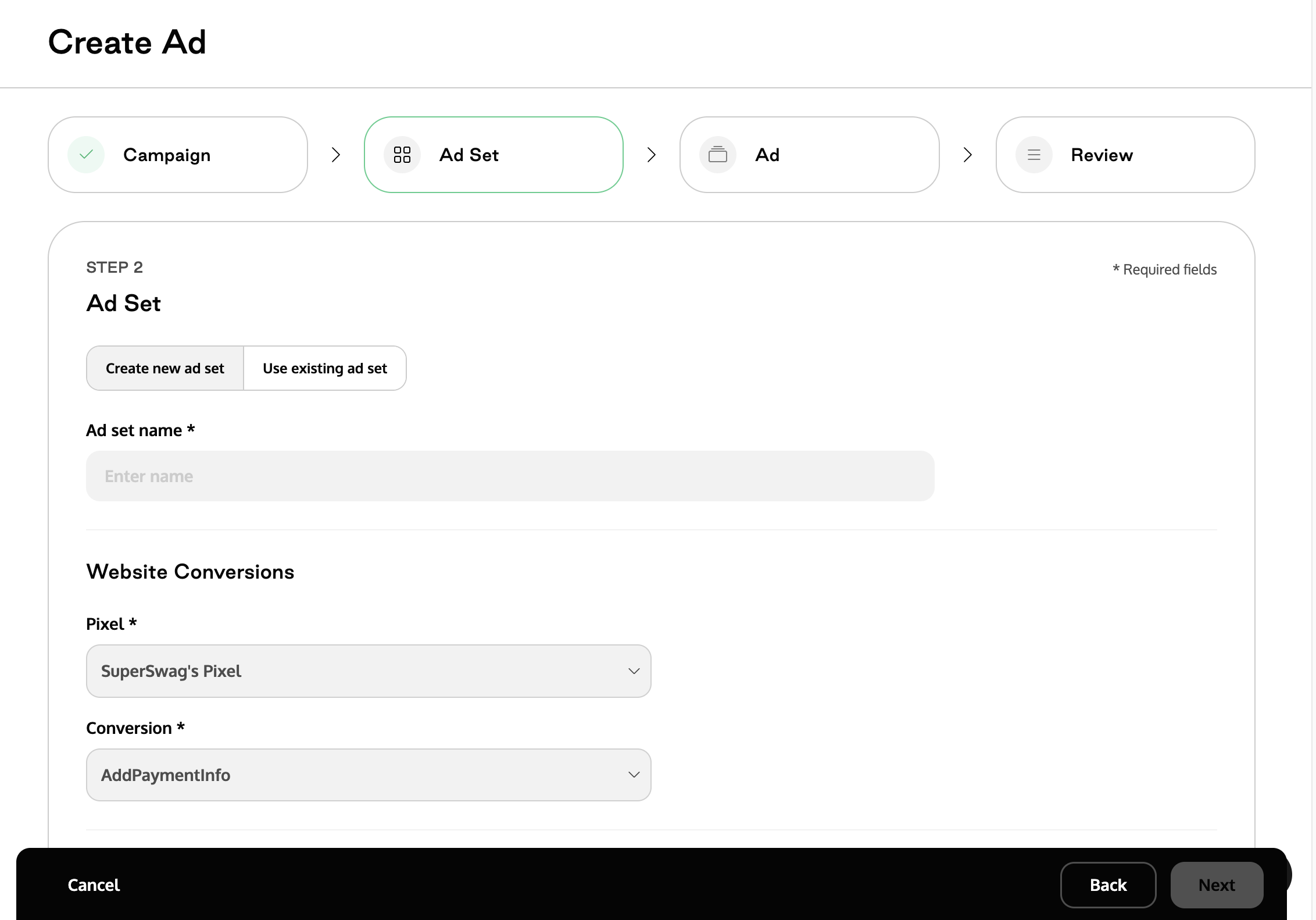This screenshot has height=920, width=1316.
Task: Open the Pixel dropdown showing SuperSwag's Pixel
Action: pos(369,671)
